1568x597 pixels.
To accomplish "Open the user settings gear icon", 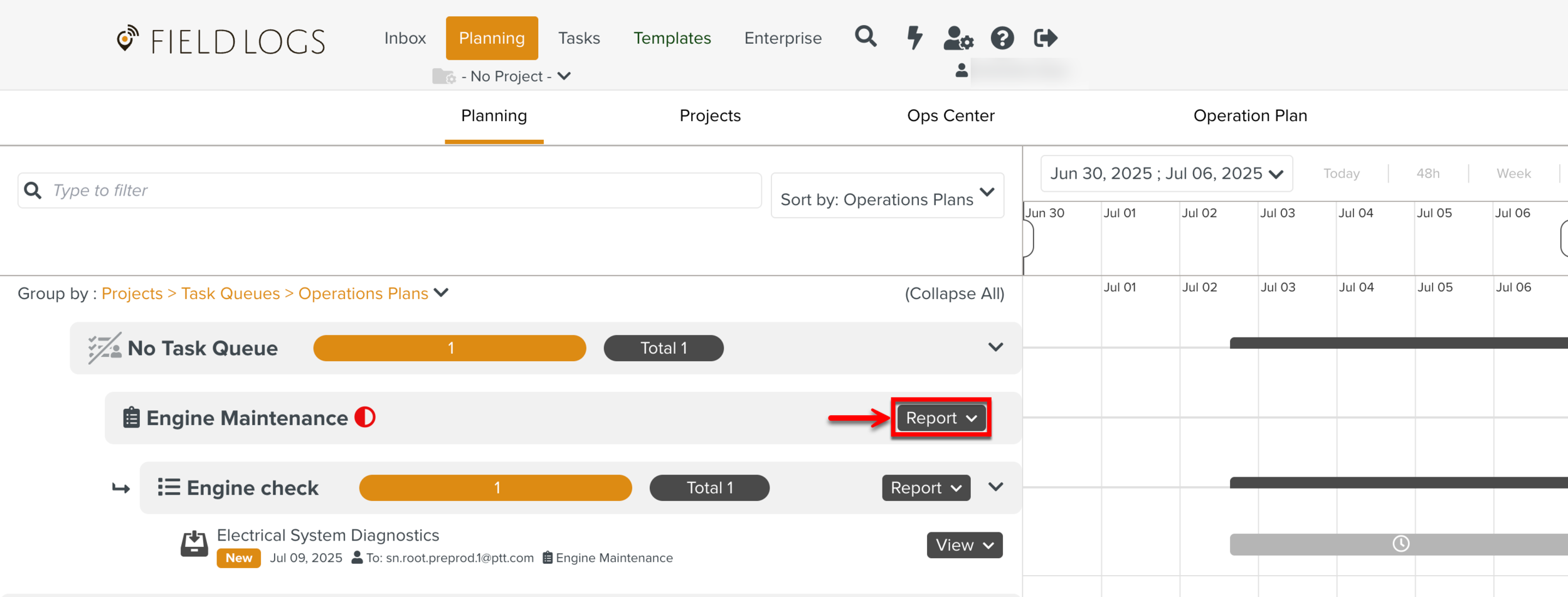I will (x=958, y=38).
